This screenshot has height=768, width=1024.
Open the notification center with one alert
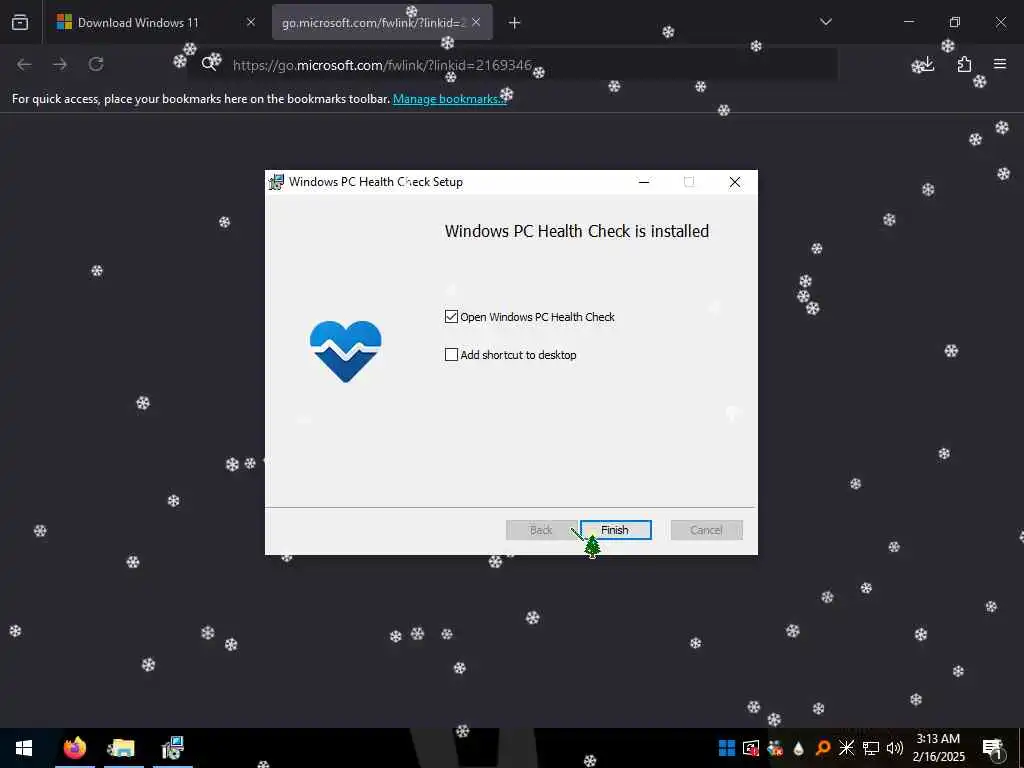[993, 748]
